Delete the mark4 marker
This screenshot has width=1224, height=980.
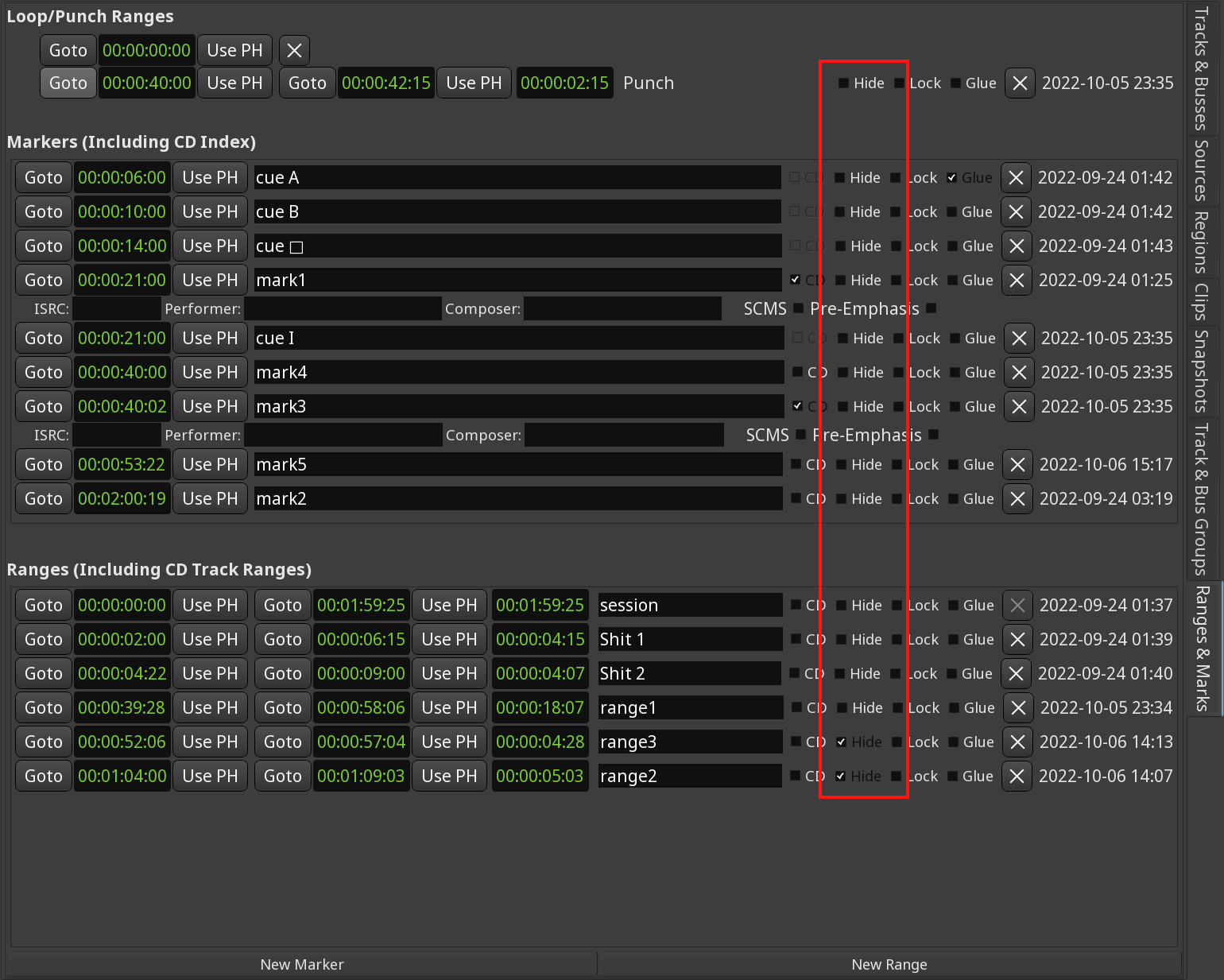1019,372
